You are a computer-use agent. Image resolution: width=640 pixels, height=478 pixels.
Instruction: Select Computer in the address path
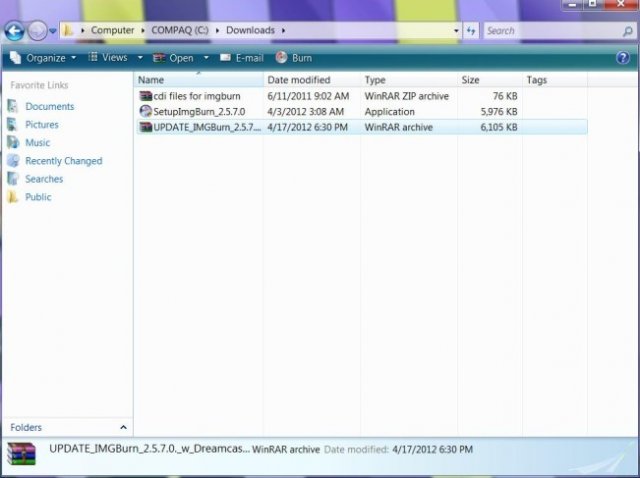[x=112, y=30]
